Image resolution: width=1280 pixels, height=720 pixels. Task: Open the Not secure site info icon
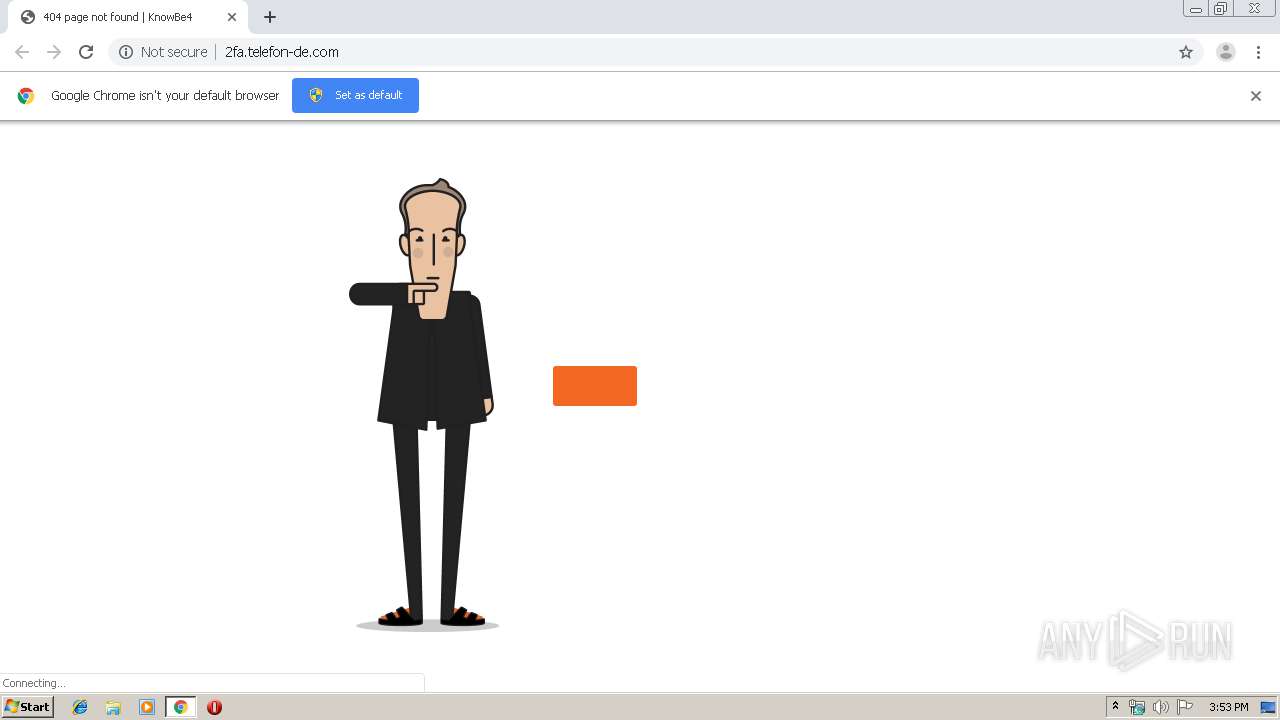[x=126, y=52]
